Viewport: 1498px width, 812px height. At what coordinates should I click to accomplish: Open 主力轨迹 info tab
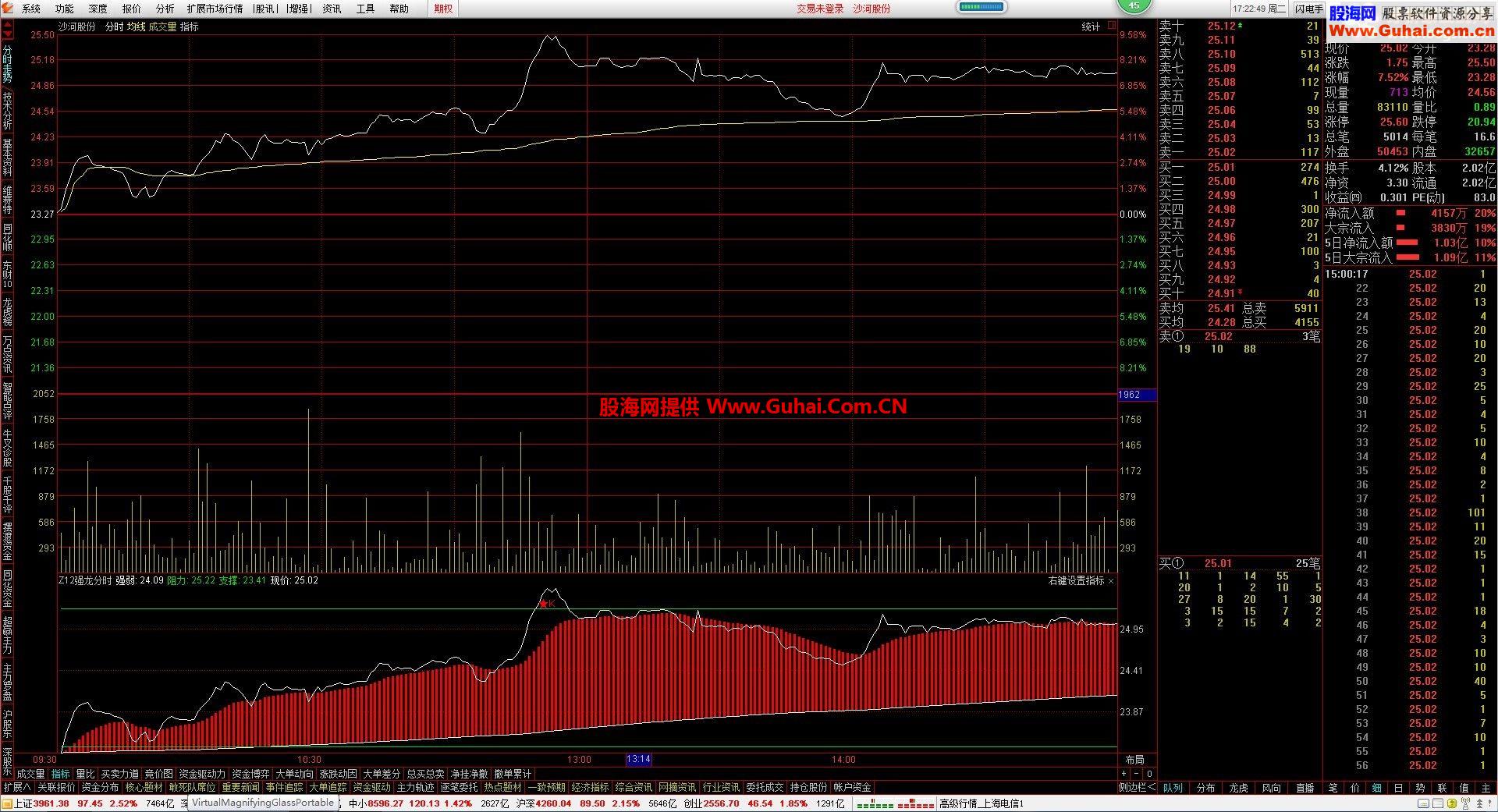tap(415, 788)
